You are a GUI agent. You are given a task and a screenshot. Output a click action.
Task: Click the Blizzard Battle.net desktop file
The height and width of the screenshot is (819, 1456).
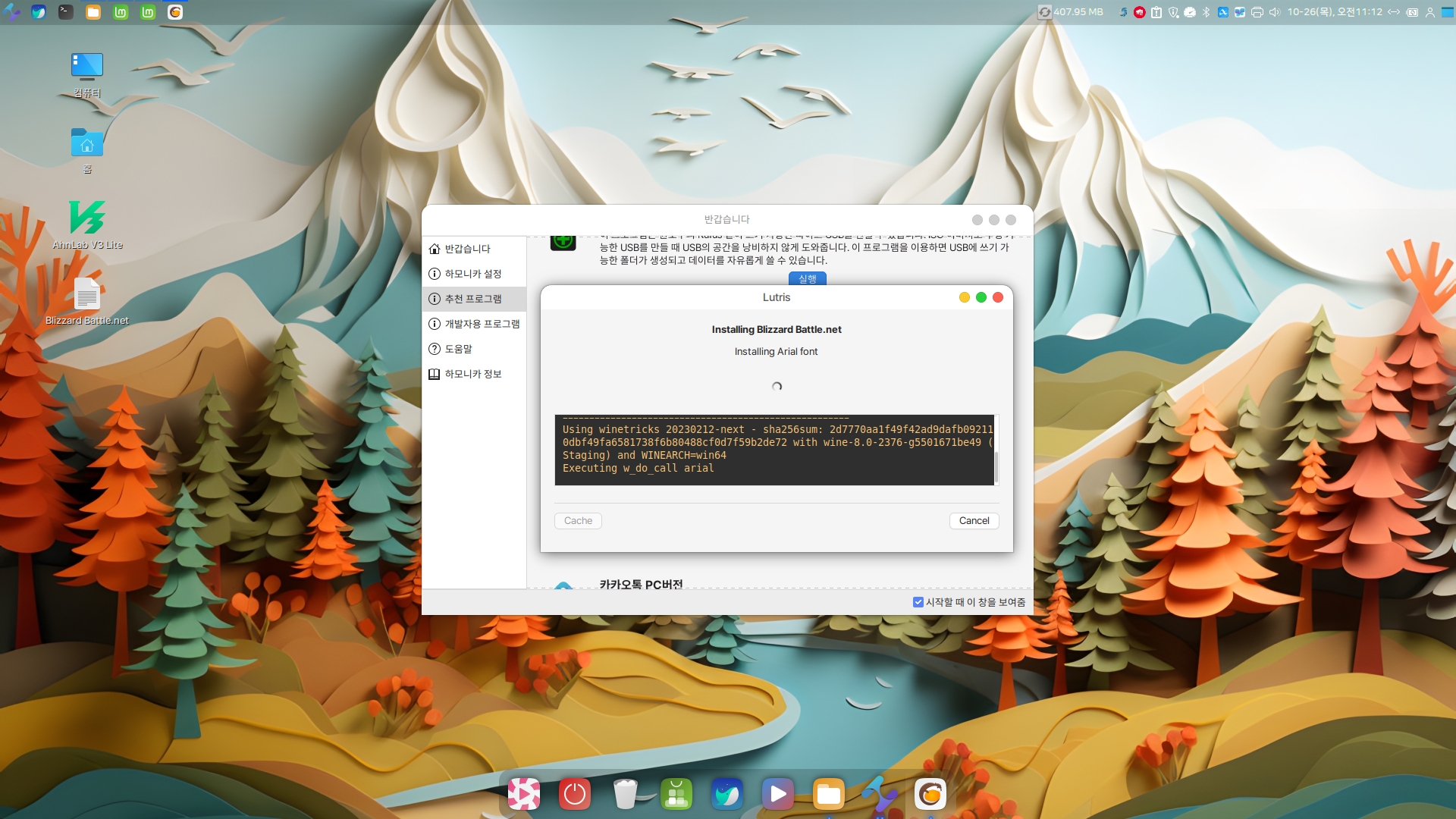87,295
